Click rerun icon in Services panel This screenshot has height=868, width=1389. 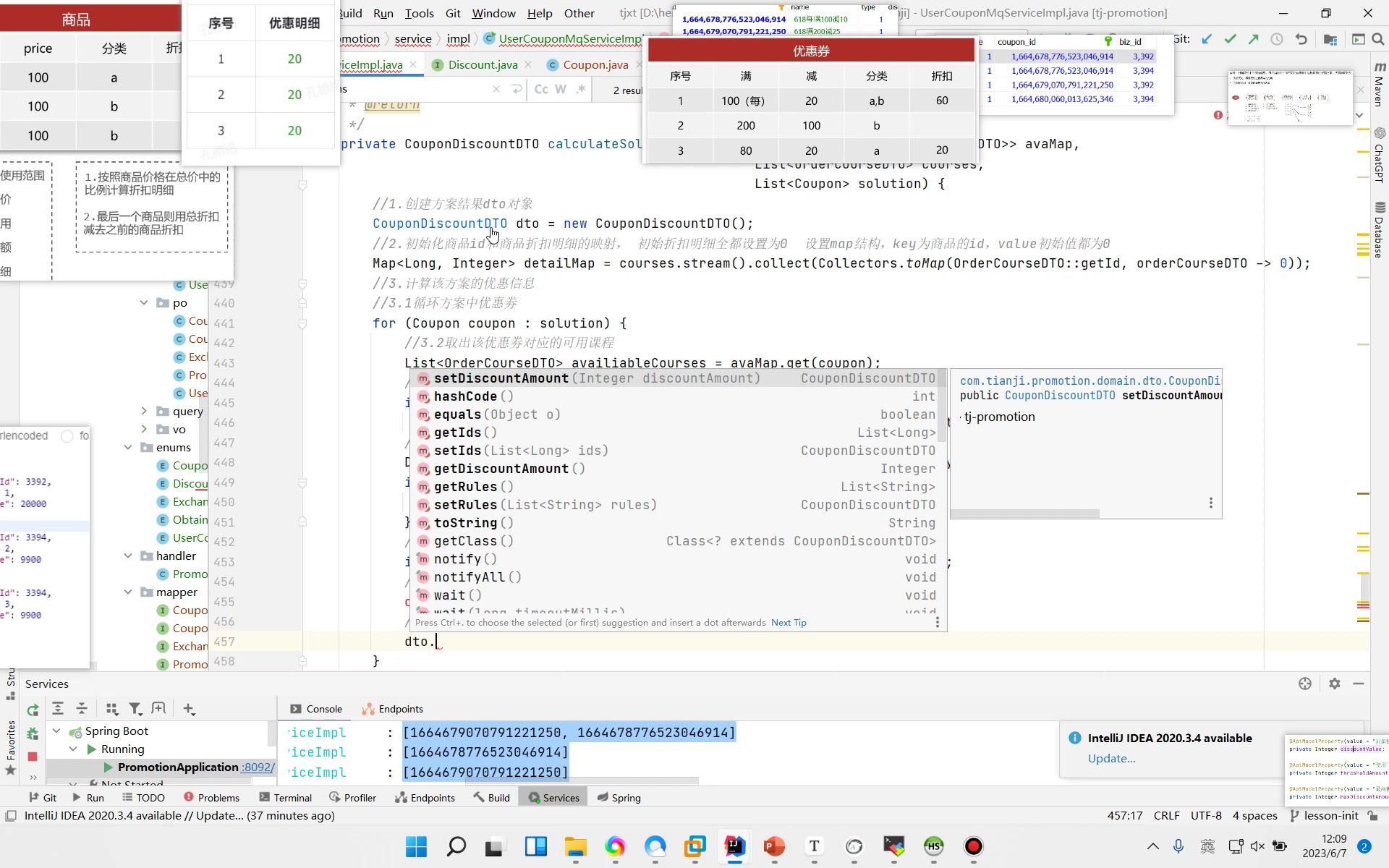point(33,710)
